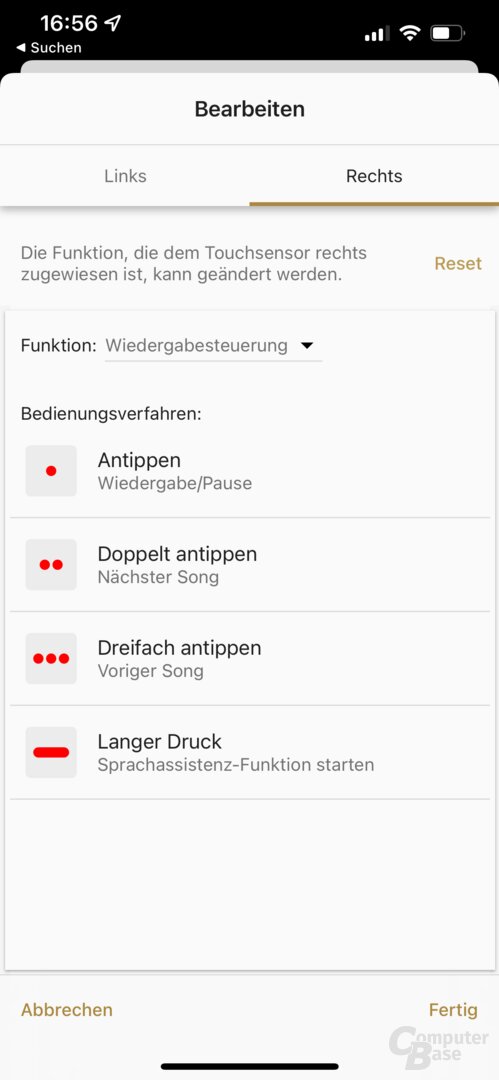Tap Fertig to finish editing
The image size is (499, 1080).
(x=453, y=1010)
